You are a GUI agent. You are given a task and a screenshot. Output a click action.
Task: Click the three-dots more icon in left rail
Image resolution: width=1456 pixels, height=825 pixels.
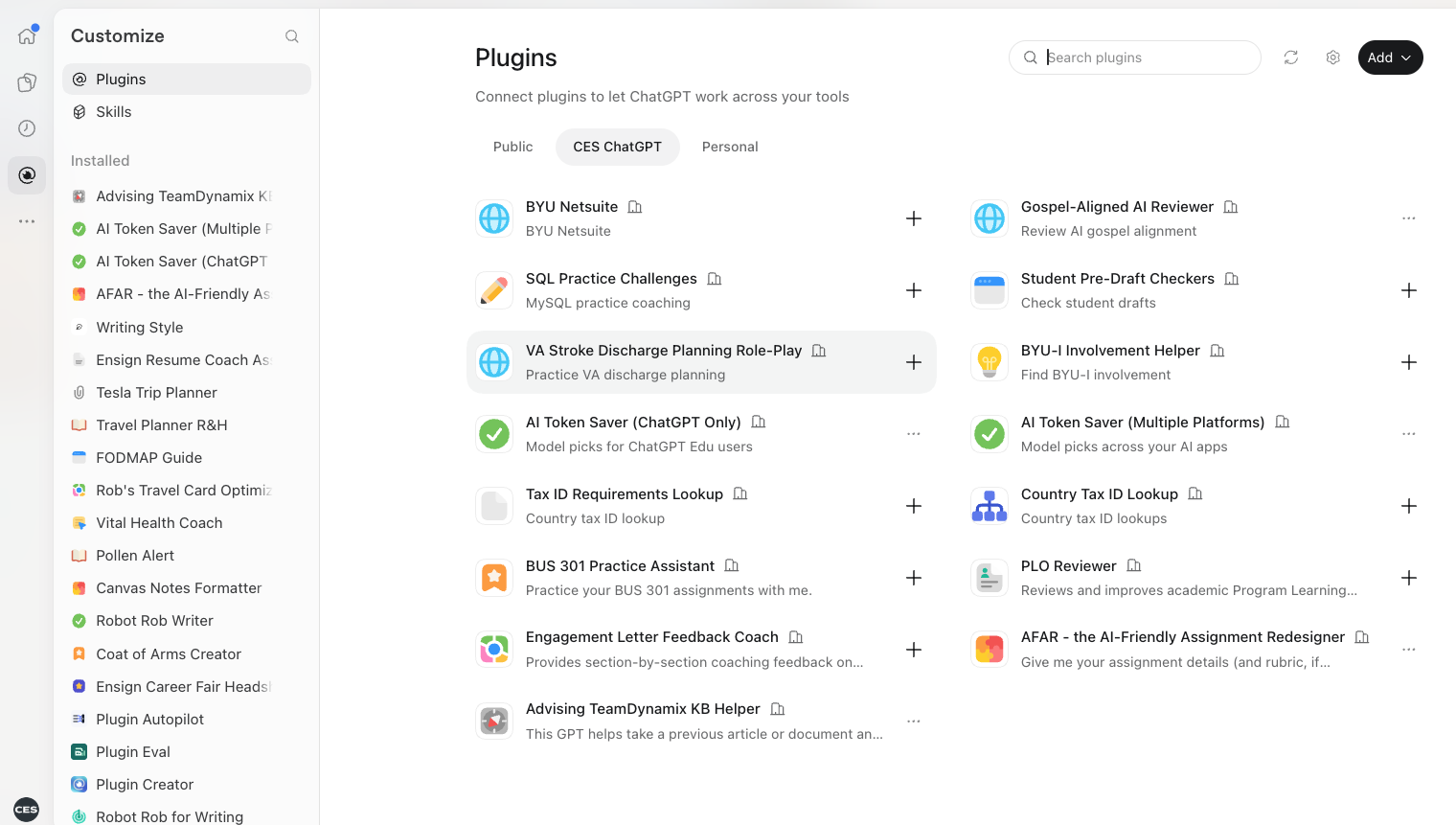[27, 221]
